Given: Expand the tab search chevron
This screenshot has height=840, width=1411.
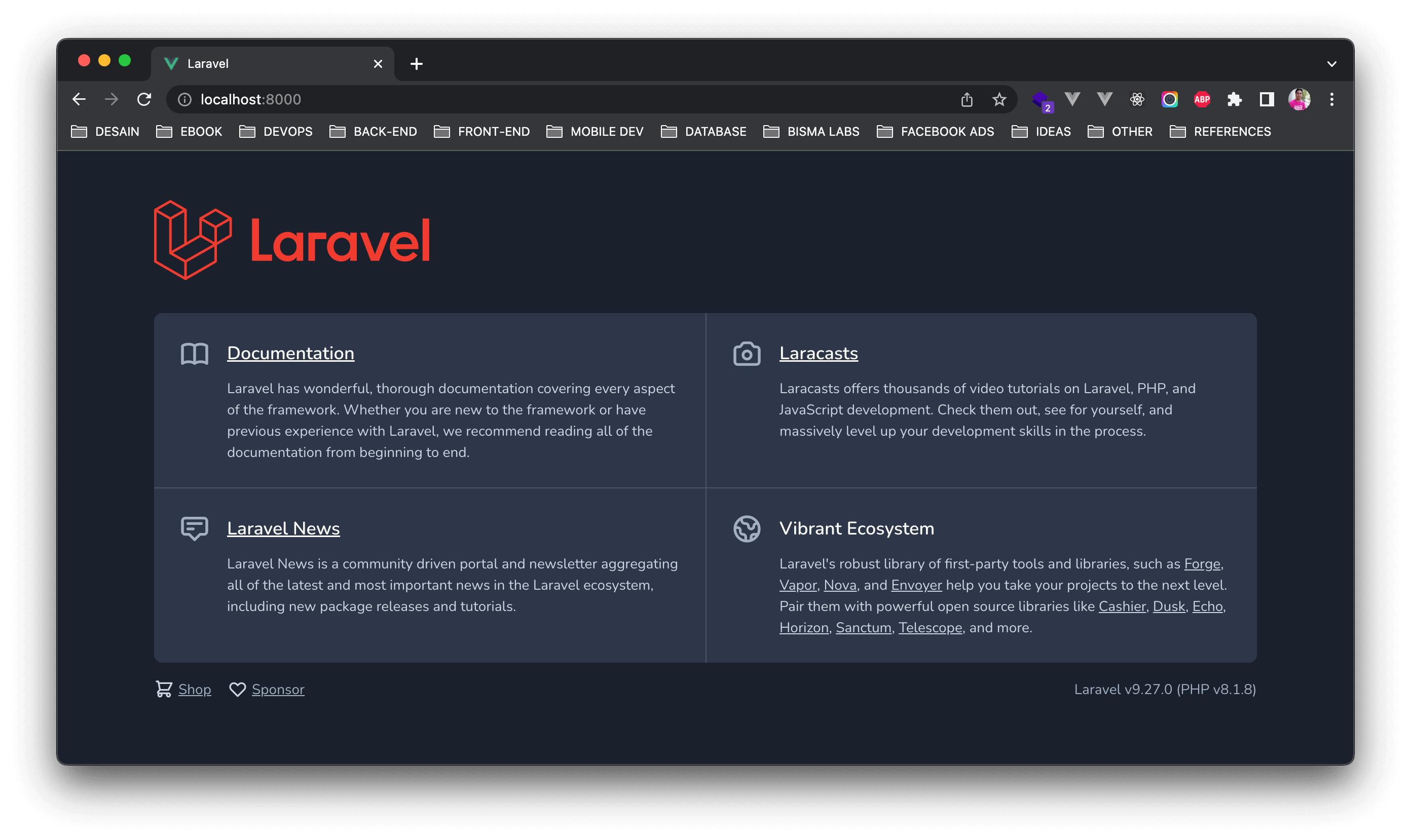Looking at the screenshot, I should (1332, 64).
